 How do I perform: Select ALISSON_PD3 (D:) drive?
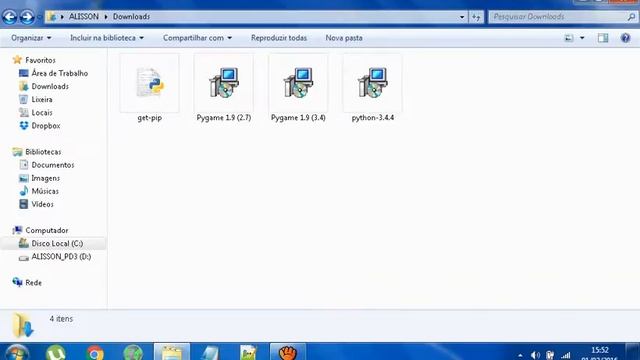click(61, 257)
